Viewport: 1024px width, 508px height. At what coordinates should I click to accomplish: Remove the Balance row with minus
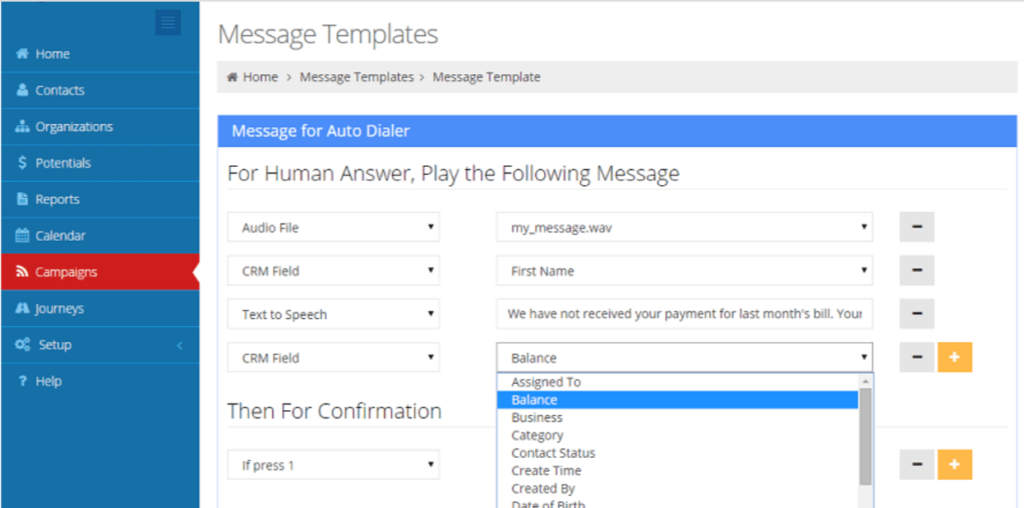(917, 357)
